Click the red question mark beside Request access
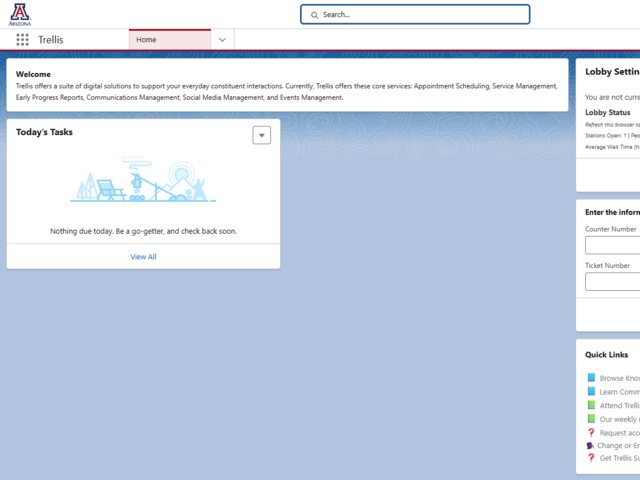This screenshot has height=480, width=640. point(591,432)
